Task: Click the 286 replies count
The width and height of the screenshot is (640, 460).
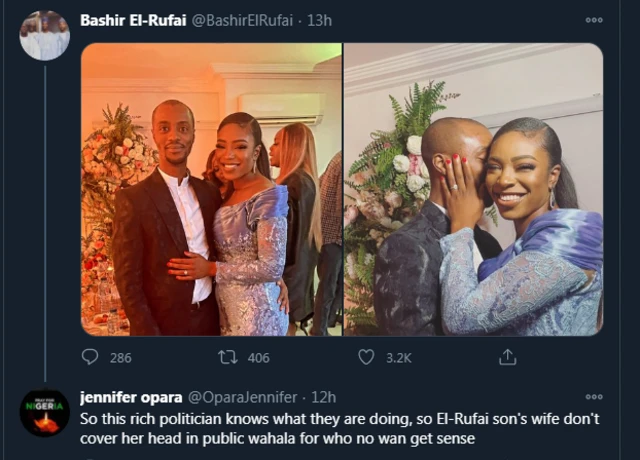Action: point(122,357)
